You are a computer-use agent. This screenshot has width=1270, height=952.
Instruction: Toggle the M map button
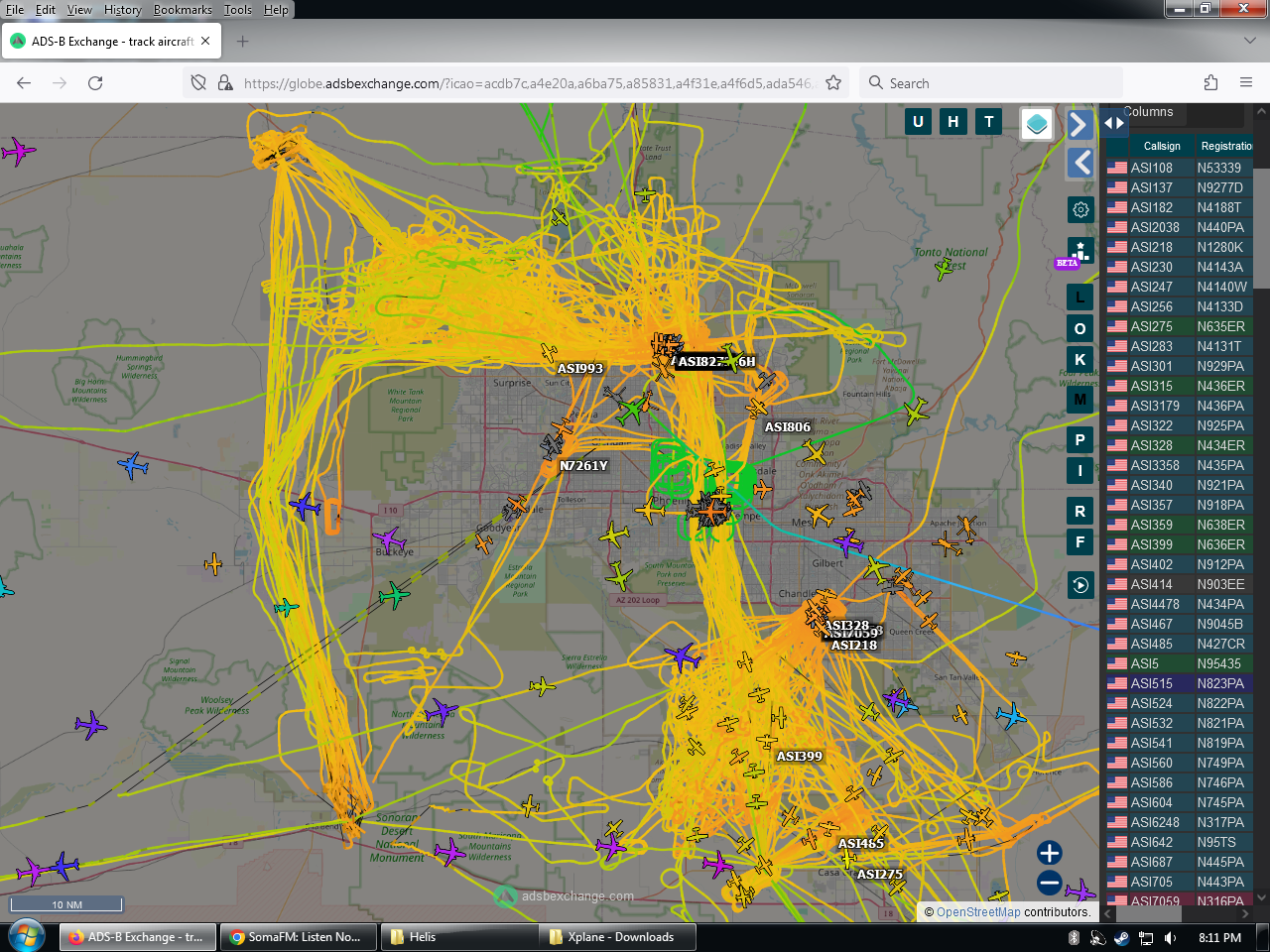[x=1080, y=400]
